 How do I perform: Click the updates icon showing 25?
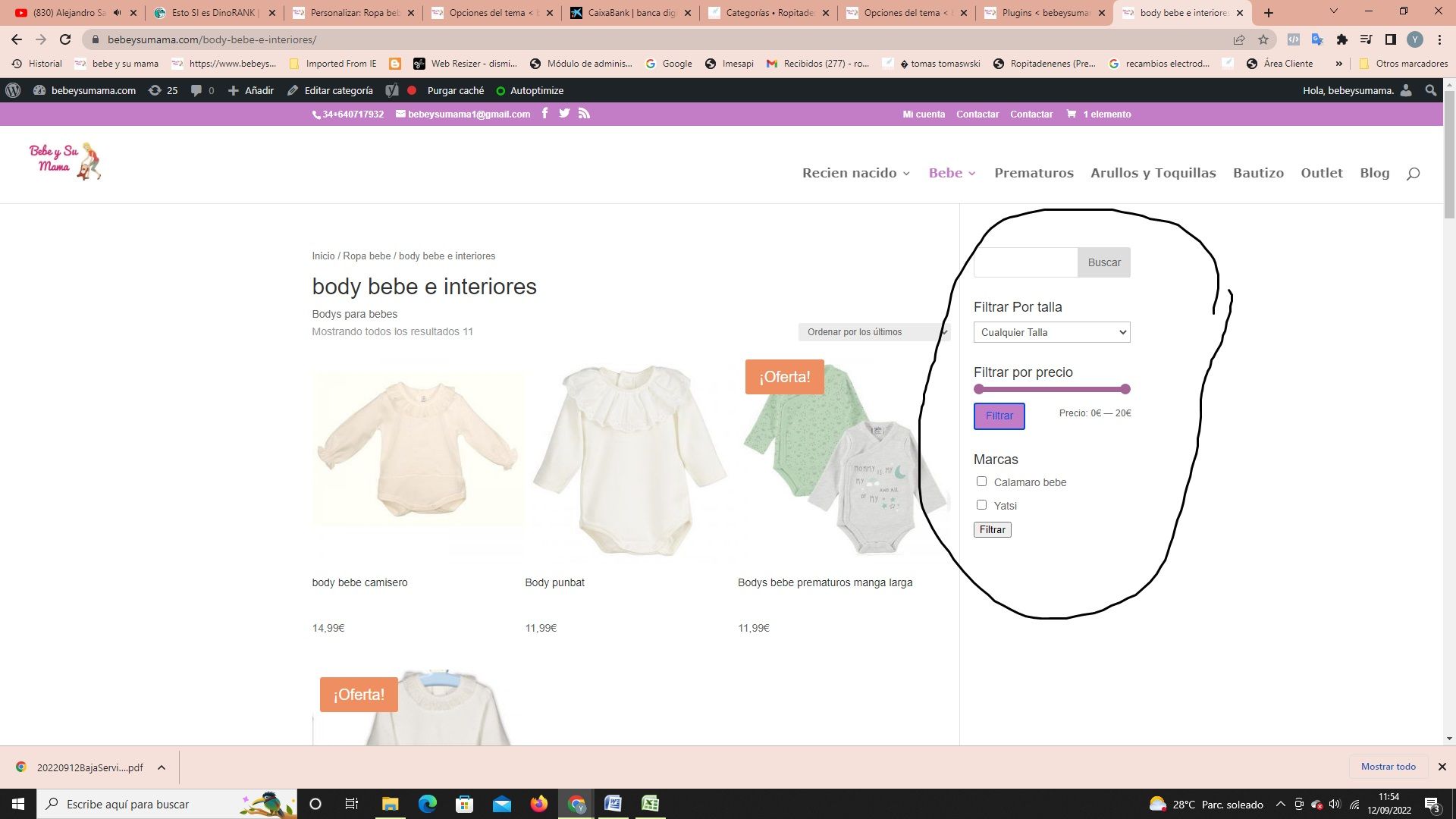[x=163, y=90]
